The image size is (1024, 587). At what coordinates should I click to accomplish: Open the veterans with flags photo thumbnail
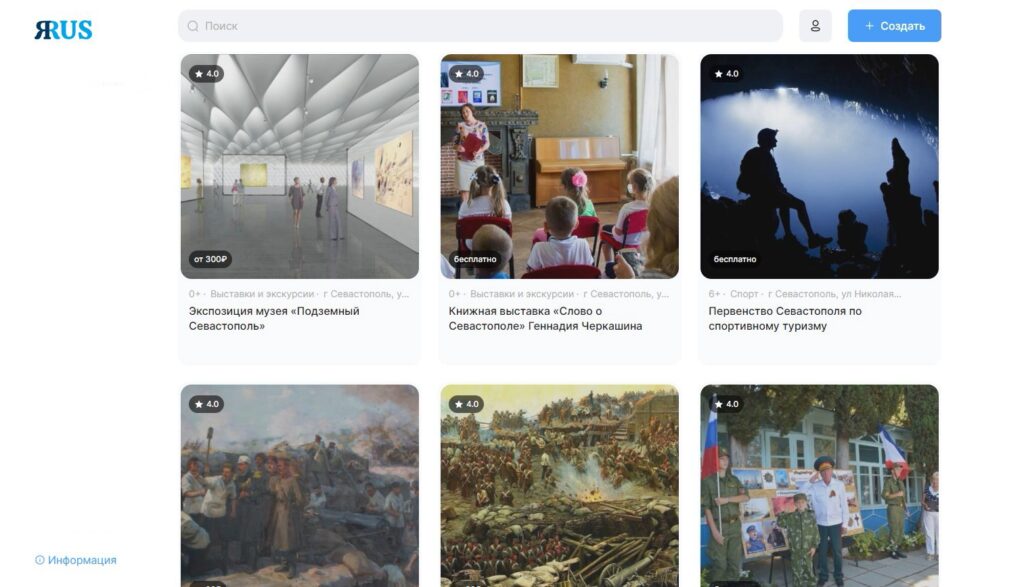[x=820, y=486]
